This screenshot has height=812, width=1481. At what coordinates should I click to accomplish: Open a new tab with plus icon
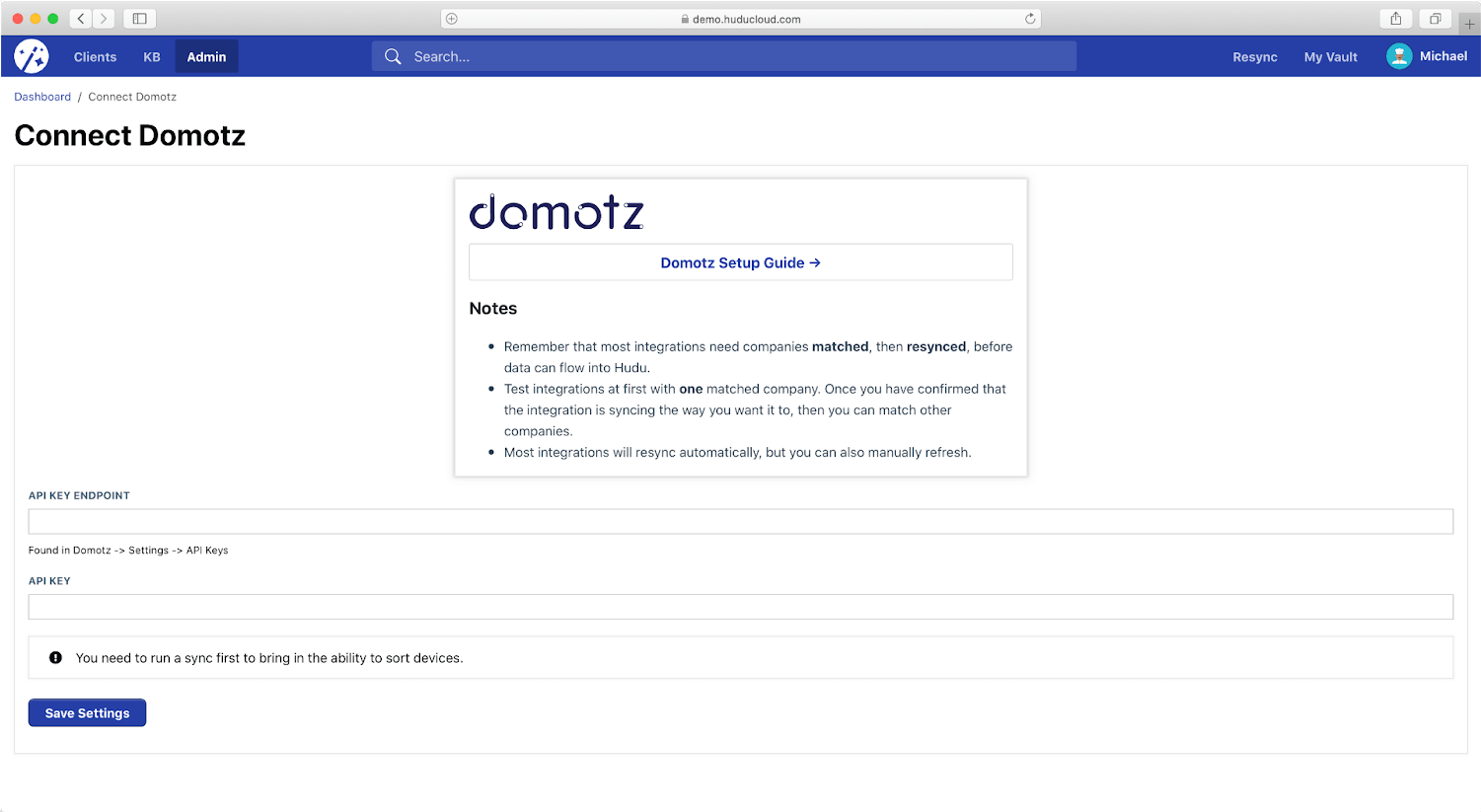tap(1469, 24)
